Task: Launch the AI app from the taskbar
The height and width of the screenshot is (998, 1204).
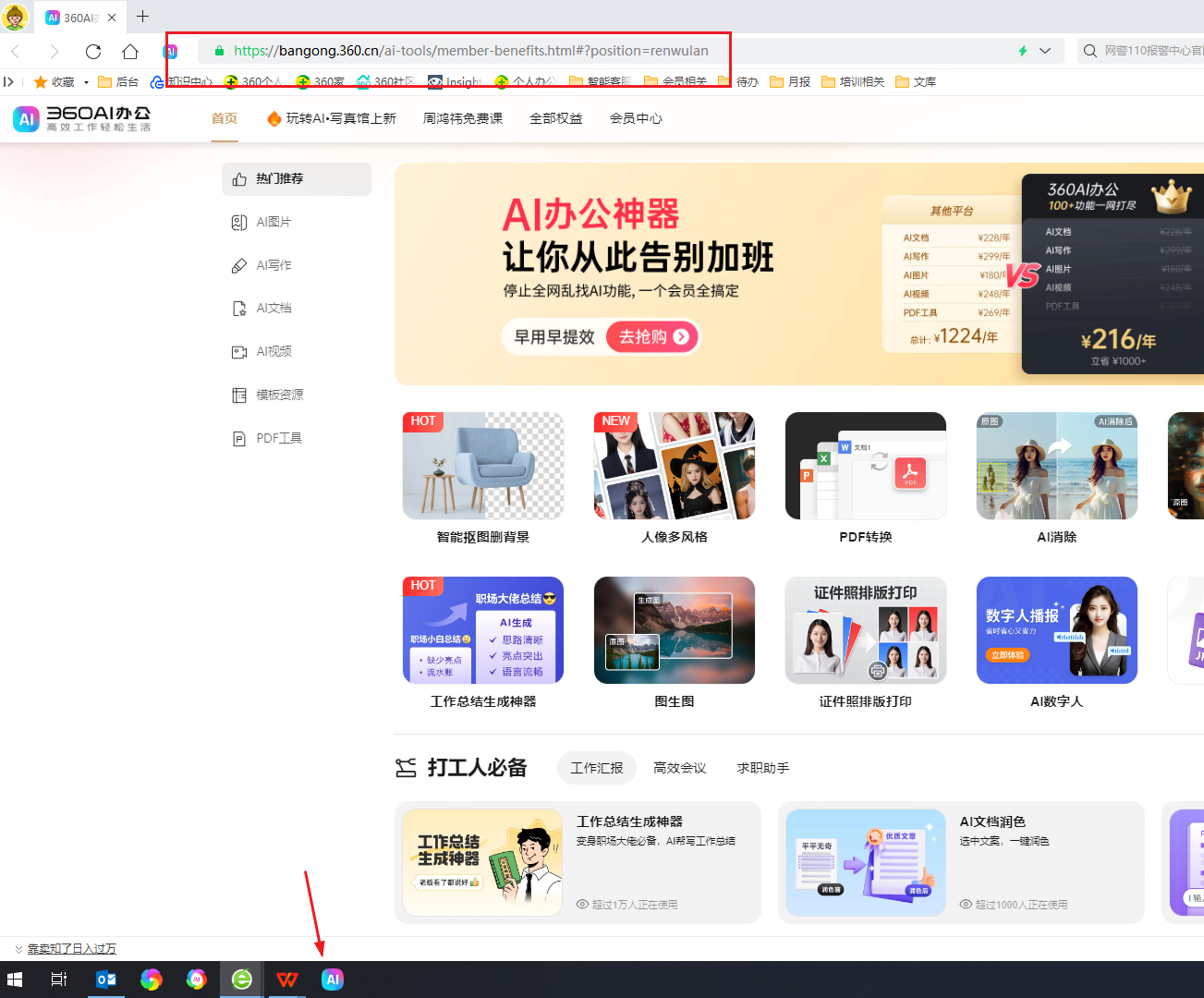Action: (332, 979)
